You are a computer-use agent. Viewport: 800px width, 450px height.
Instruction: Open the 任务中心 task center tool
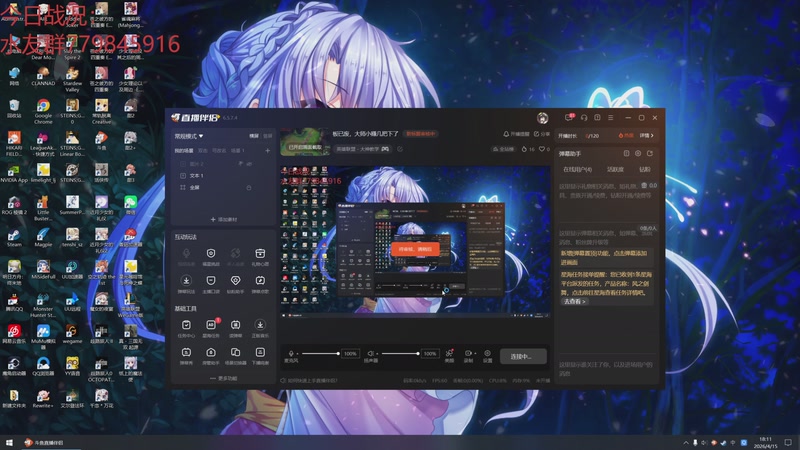[186, 328]
